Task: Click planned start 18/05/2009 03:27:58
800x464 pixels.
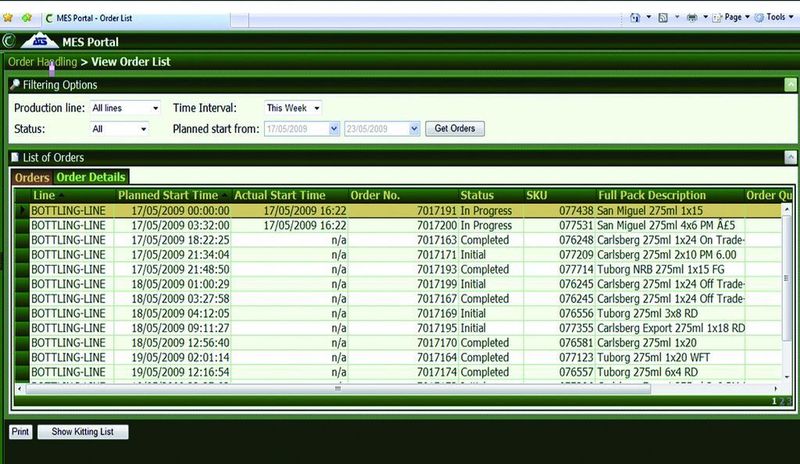Action: (180, 299)
